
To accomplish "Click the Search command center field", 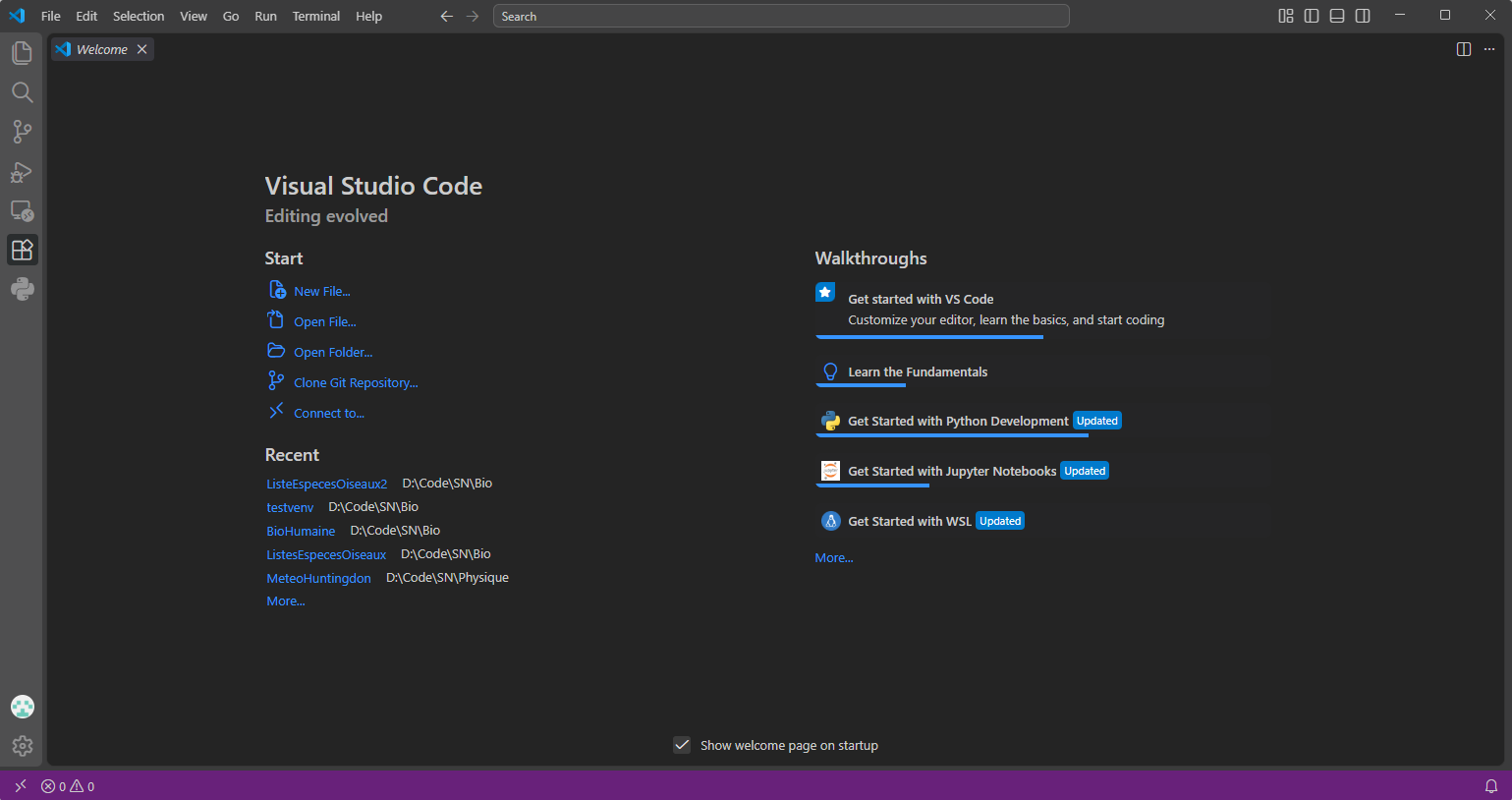I will click(781, 16).
